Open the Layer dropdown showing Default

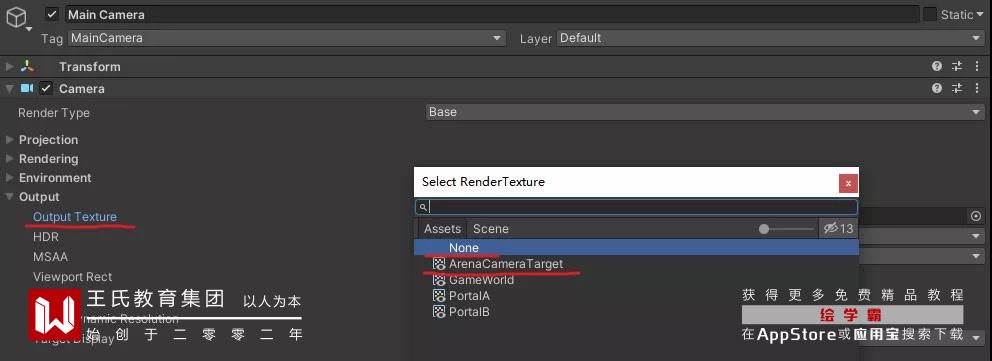770,38
